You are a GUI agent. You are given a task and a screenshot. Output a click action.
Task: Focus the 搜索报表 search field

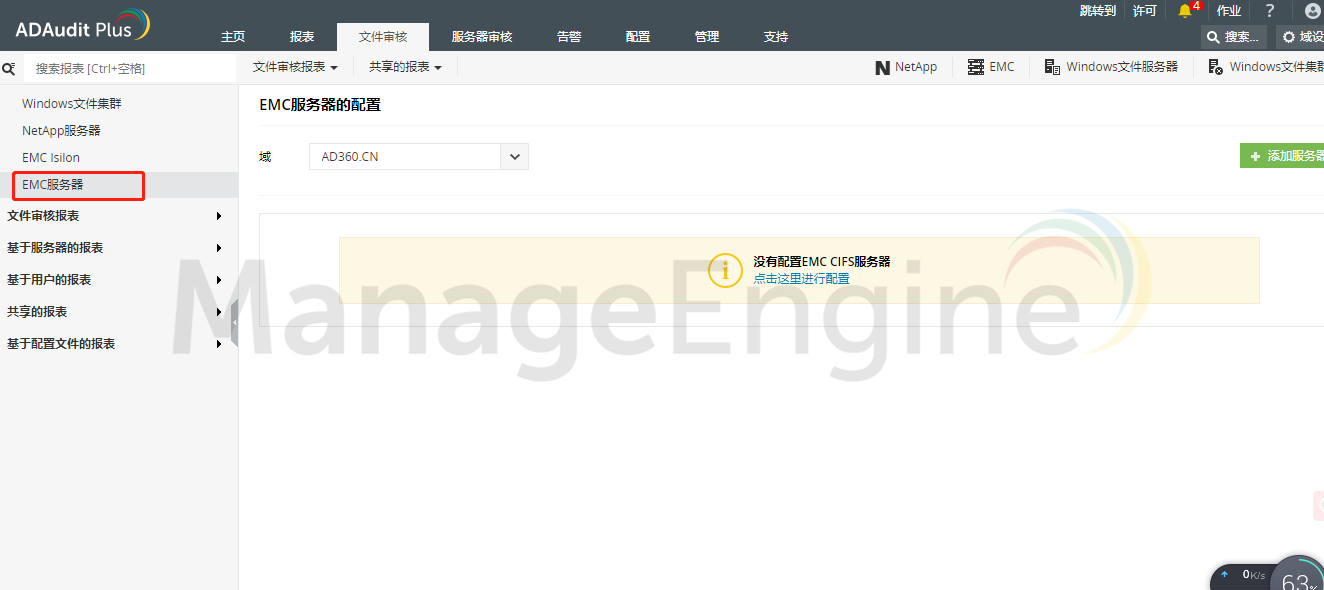pos(128,69)
